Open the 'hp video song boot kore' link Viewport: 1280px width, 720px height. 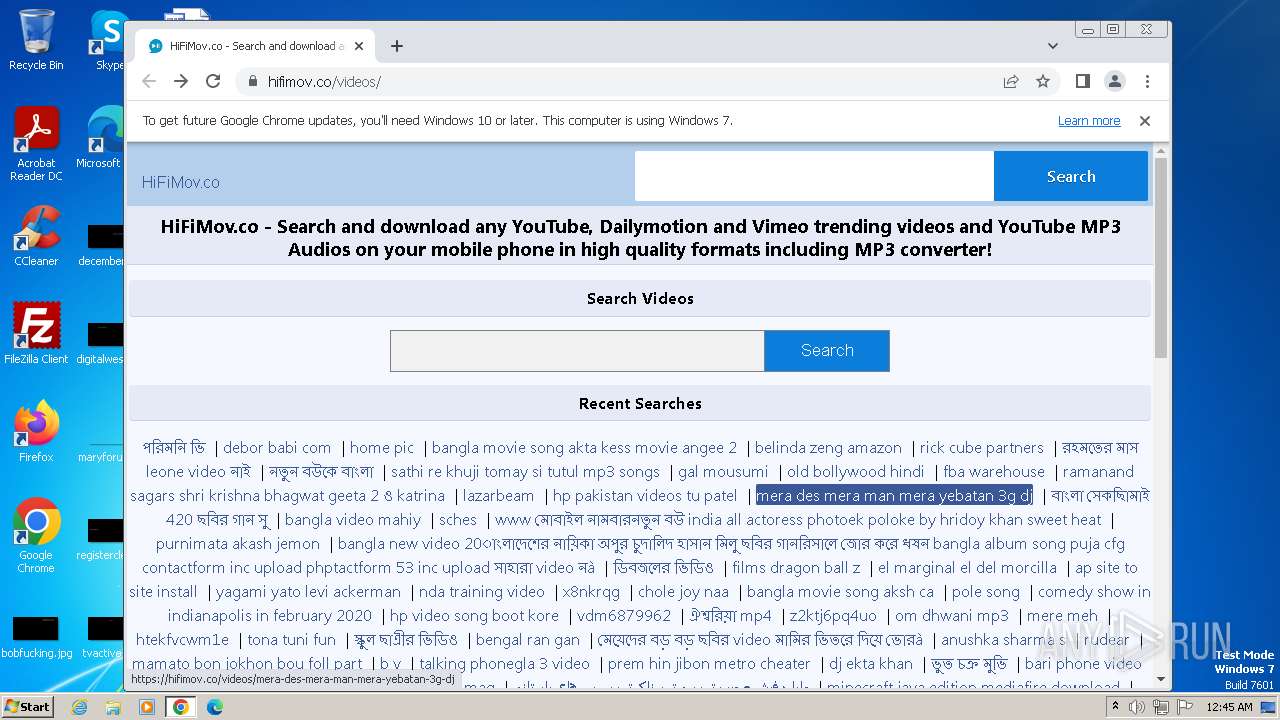474,616
